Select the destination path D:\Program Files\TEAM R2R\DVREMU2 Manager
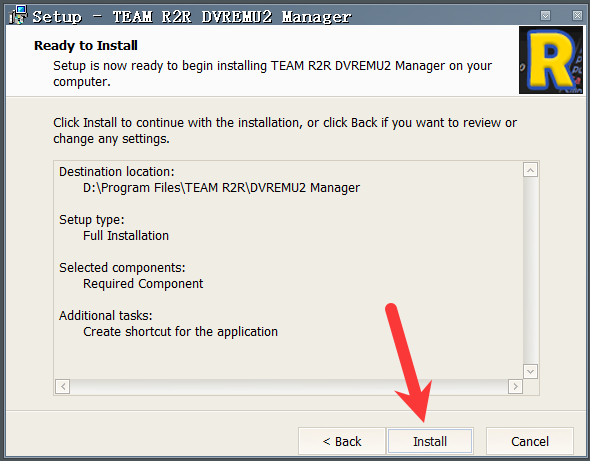 [221, 187]
